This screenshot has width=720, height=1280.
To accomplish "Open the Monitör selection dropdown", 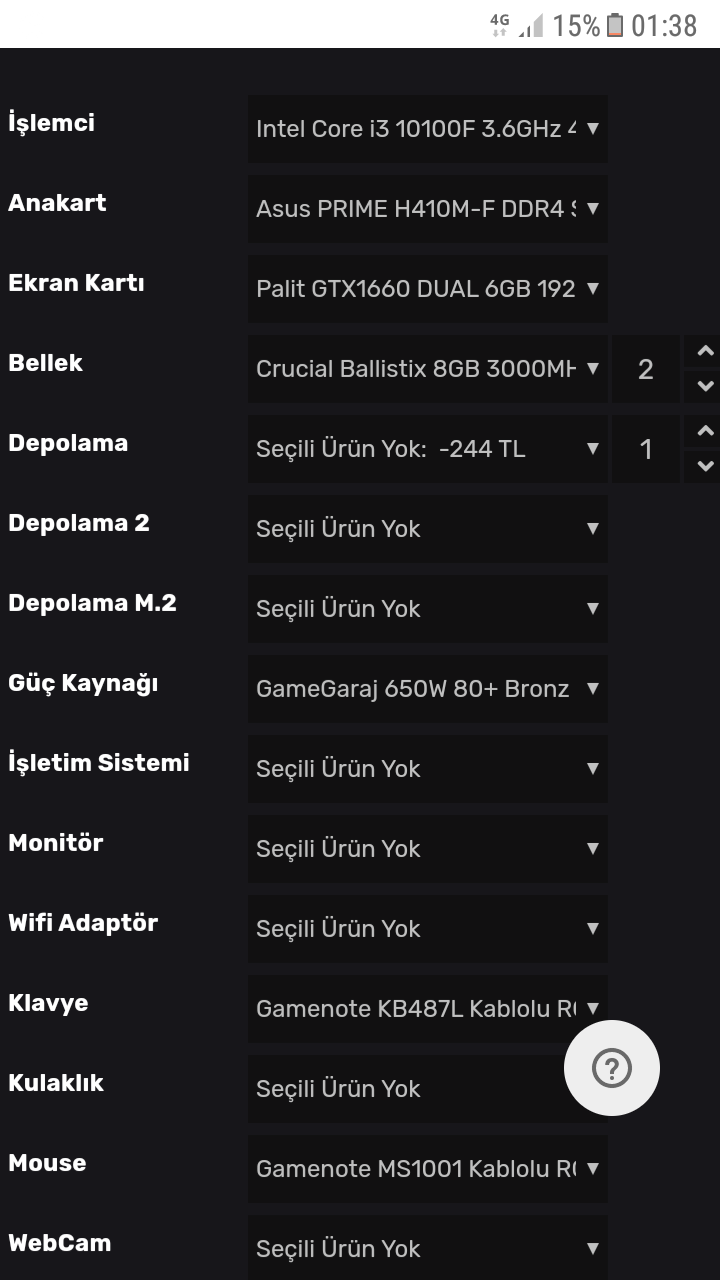I will pyautogui.click(x=427, y=849).
